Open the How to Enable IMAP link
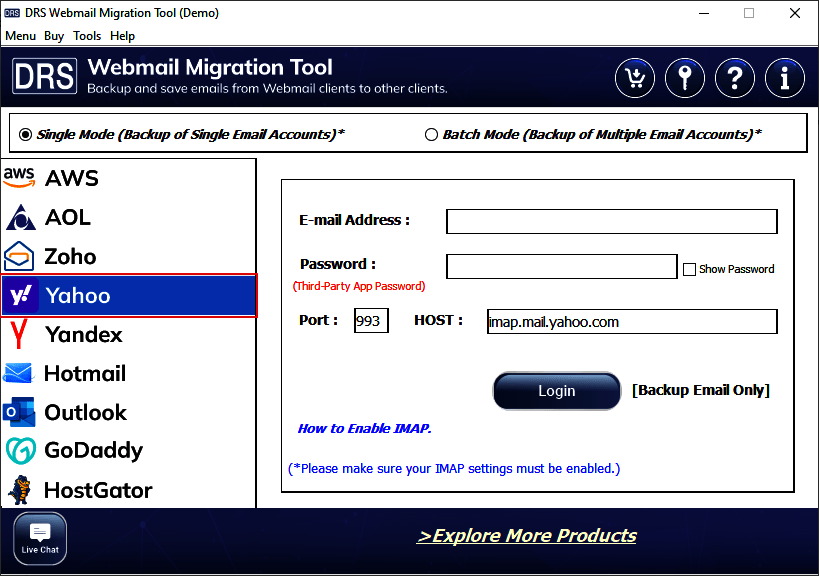 (x=364, y=428)
